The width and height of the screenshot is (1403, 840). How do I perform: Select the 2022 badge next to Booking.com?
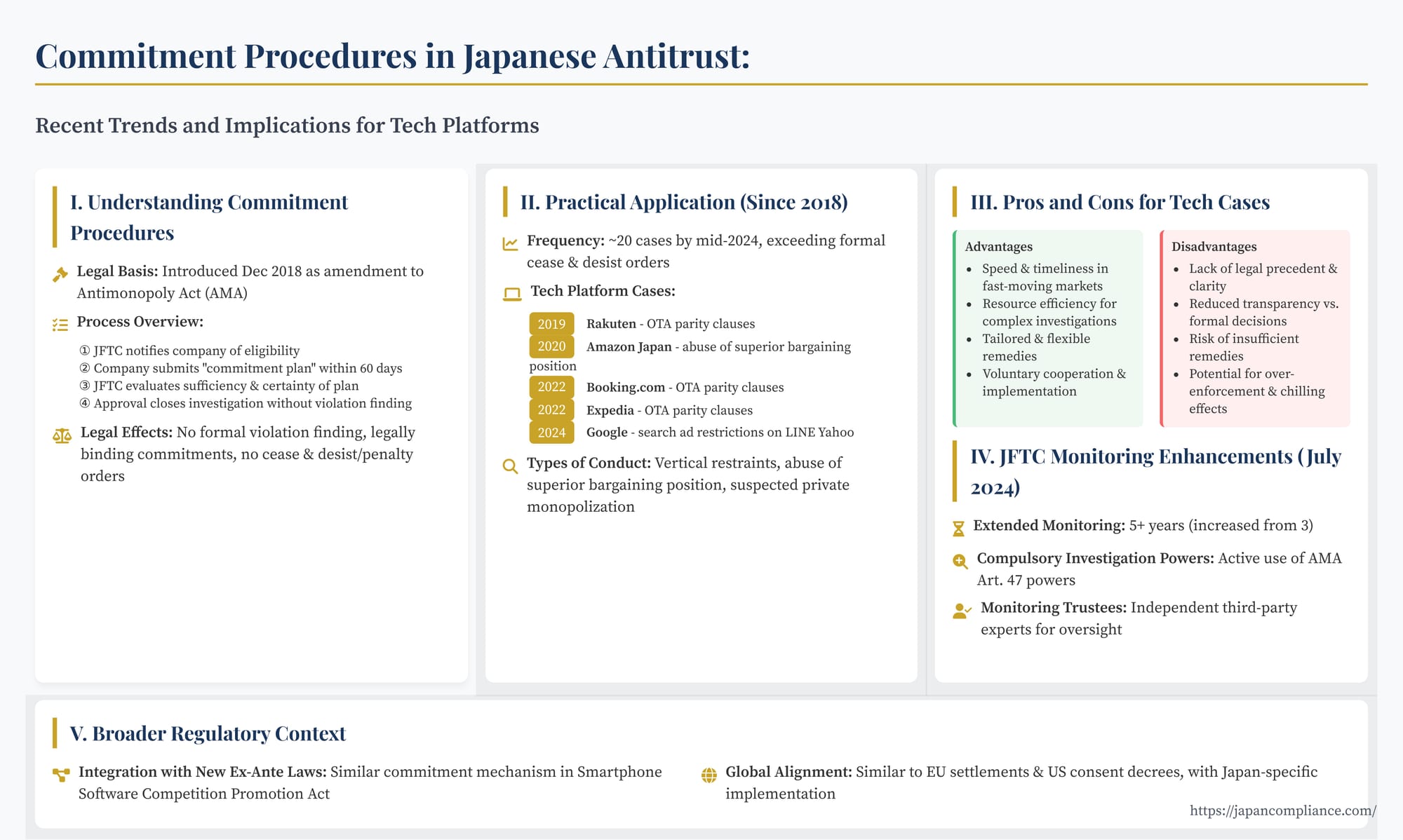pyautogui.click(x=551, y=387)
